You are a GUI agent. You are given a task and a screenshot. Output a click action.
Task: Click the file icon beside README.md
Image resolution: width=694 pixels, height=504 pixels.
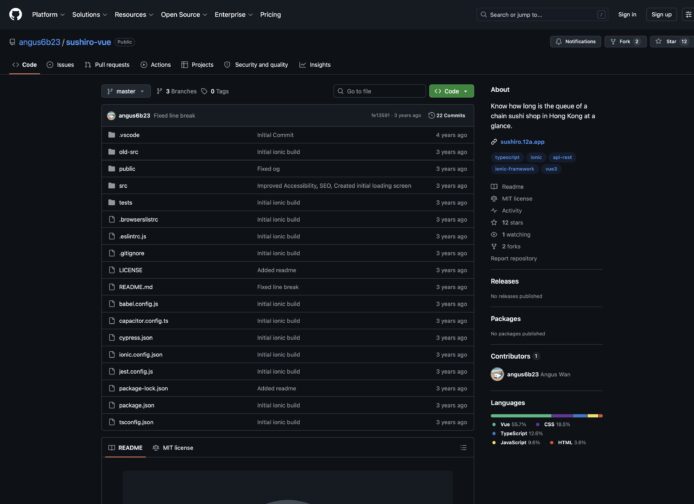(x=112, y=287)
